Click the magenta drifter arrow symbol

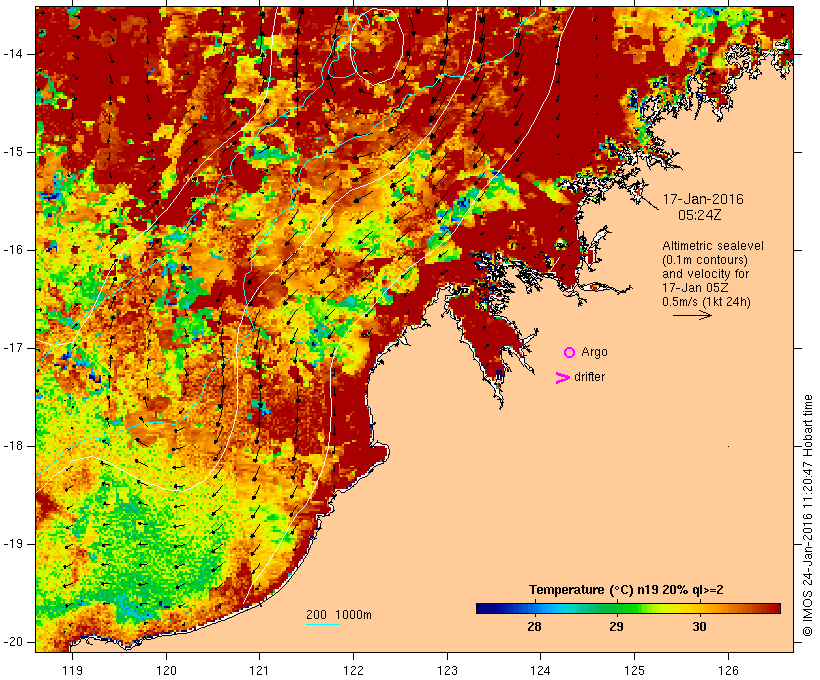coord(562,378)
